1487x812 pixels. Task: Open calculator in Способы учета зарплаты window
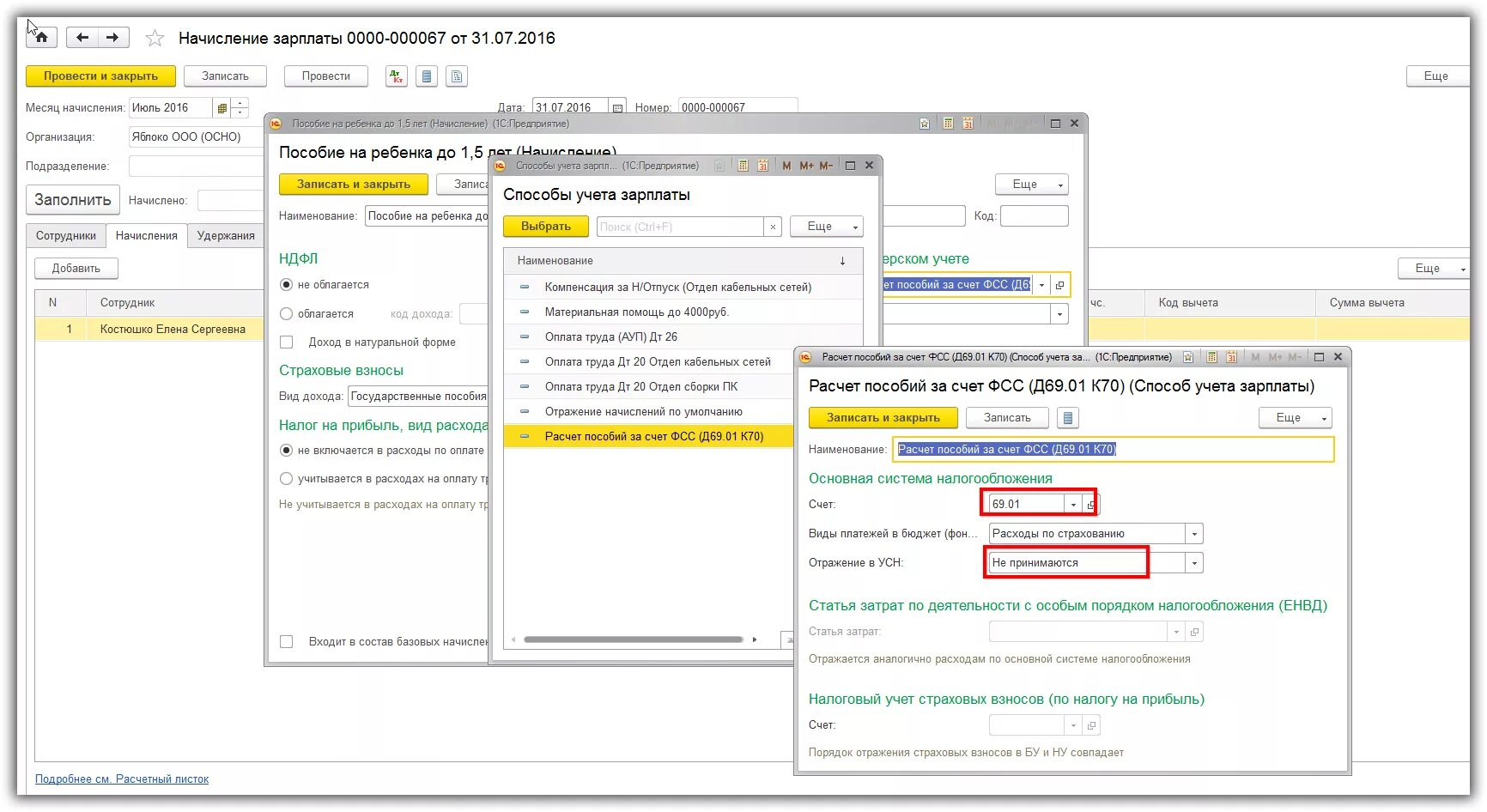coord(743,166)
